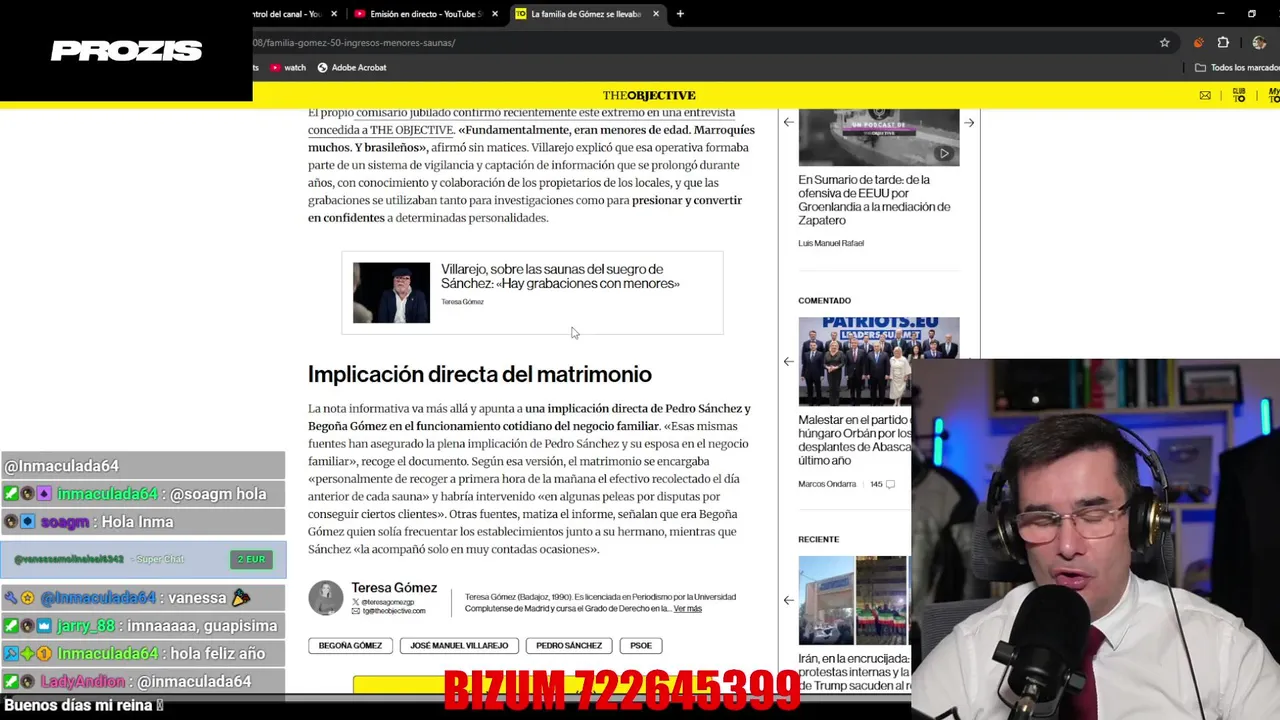Click the '2 EUR' Super Chat badge
1280x720 pixels.
251,559
